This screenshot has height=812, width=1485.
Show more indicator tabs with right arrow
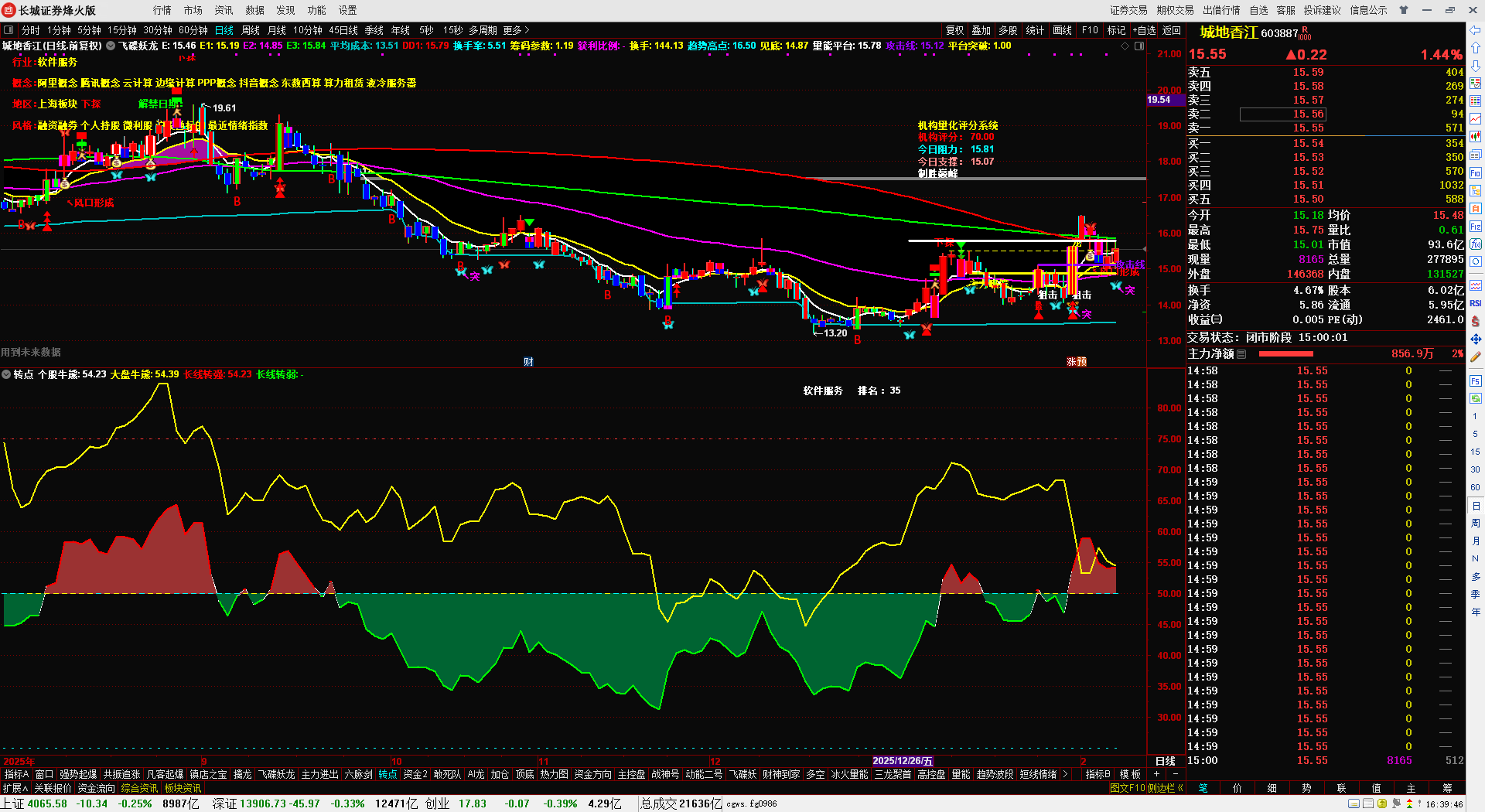point(1065,774)
